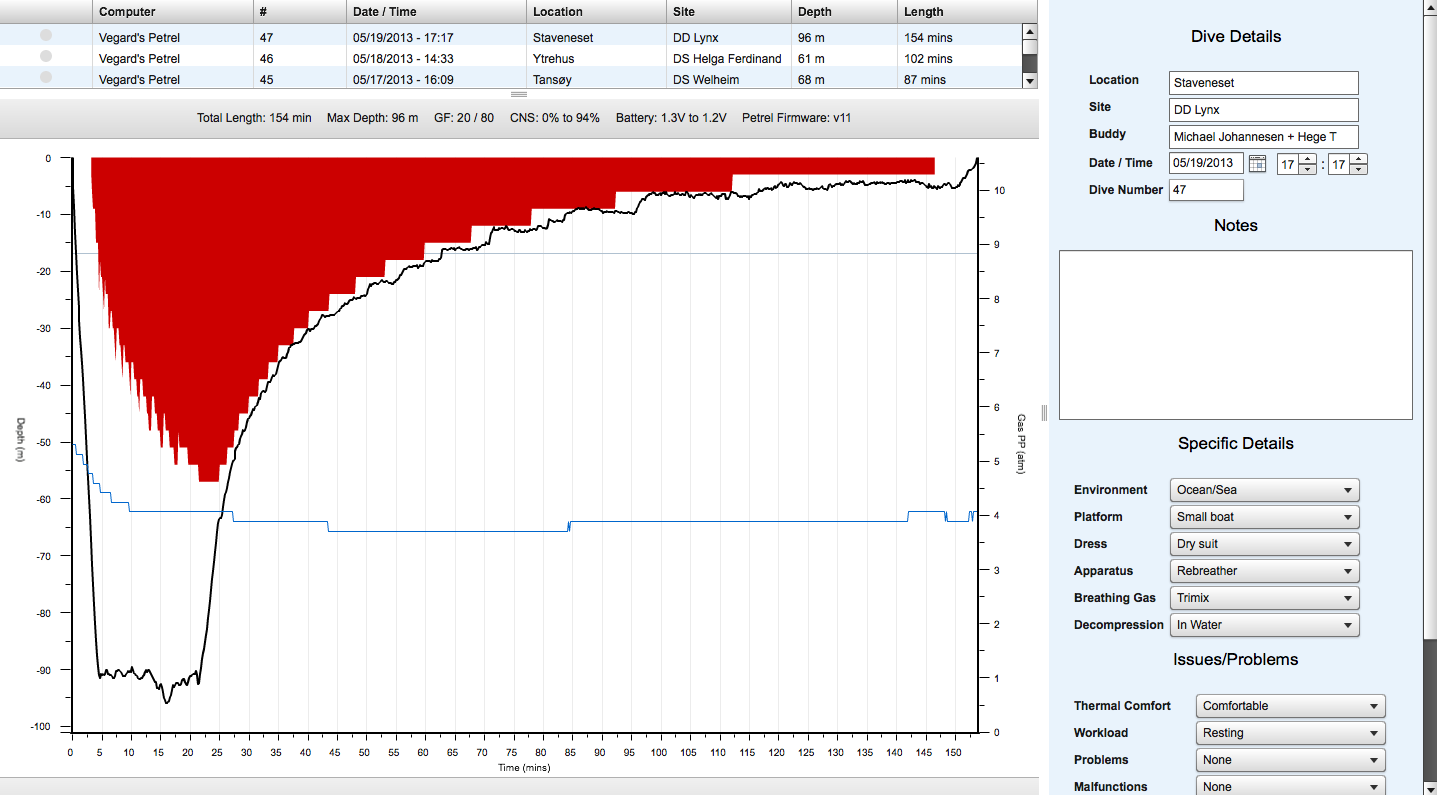Toggle the status circle for dive 45
This screenshot has width=1437, height=795.
tap(46, 77)
